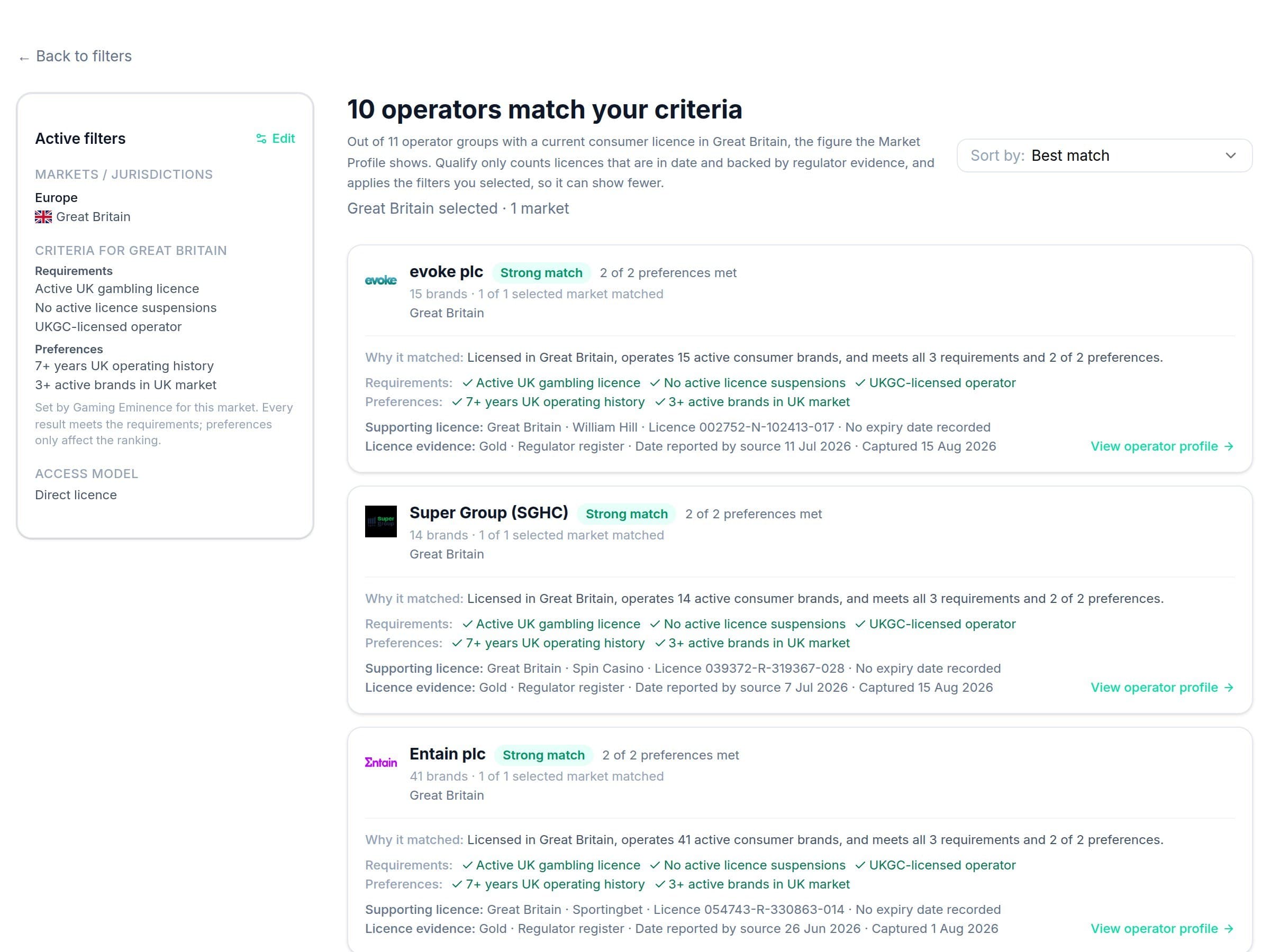Screen dimensions: 1270x952
Task: Click the Strong match badge on Super Group
Action: (627, 514)
